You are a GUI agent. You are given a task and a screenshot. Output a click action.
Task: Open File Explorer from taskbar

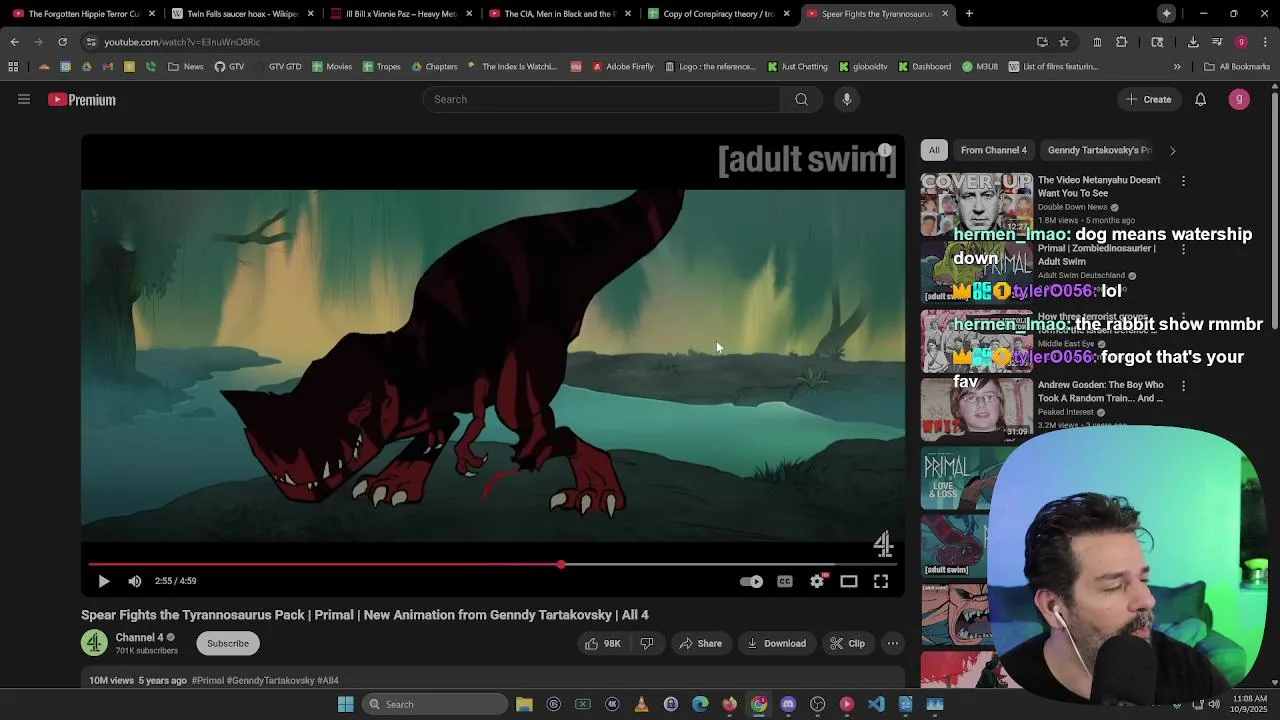click(524, 704)
